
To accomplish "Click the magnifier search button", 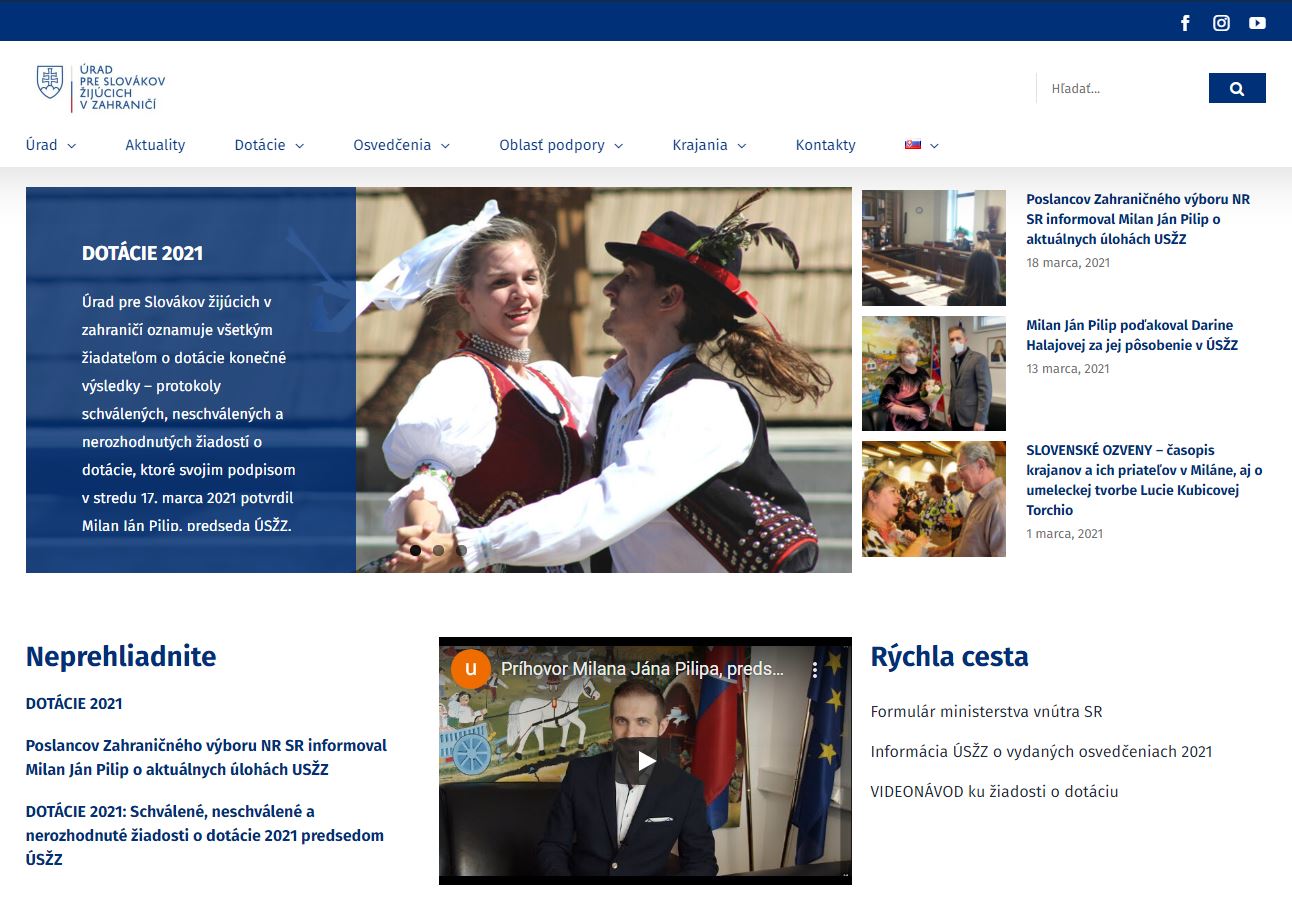I will tap(1237, 88).
